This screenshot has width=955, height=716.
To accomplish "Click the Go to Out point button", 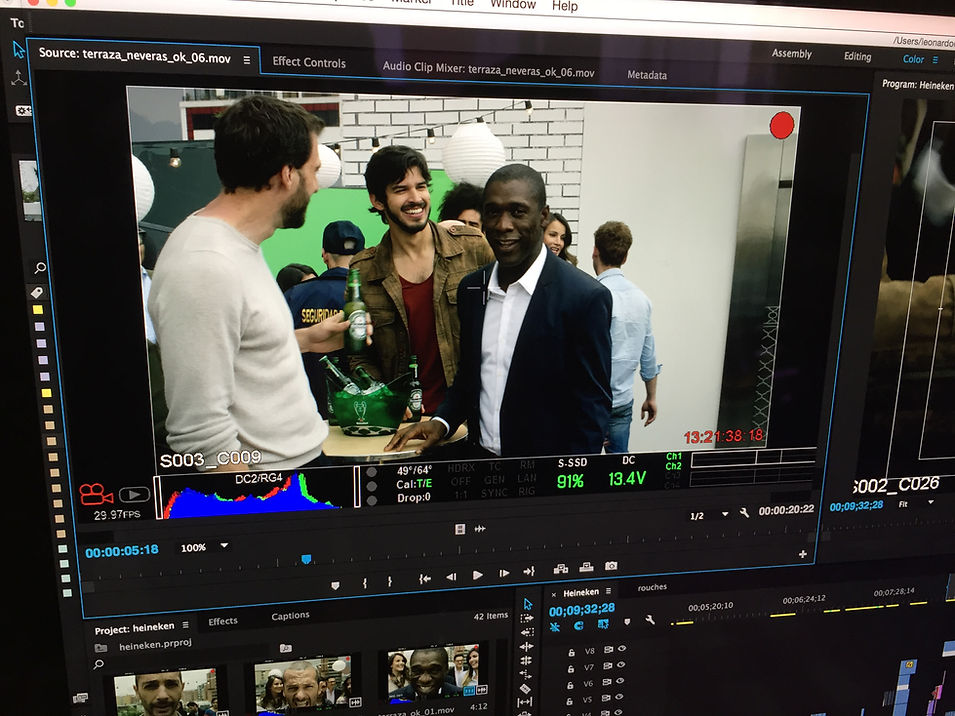I will [x=529, y=571].
